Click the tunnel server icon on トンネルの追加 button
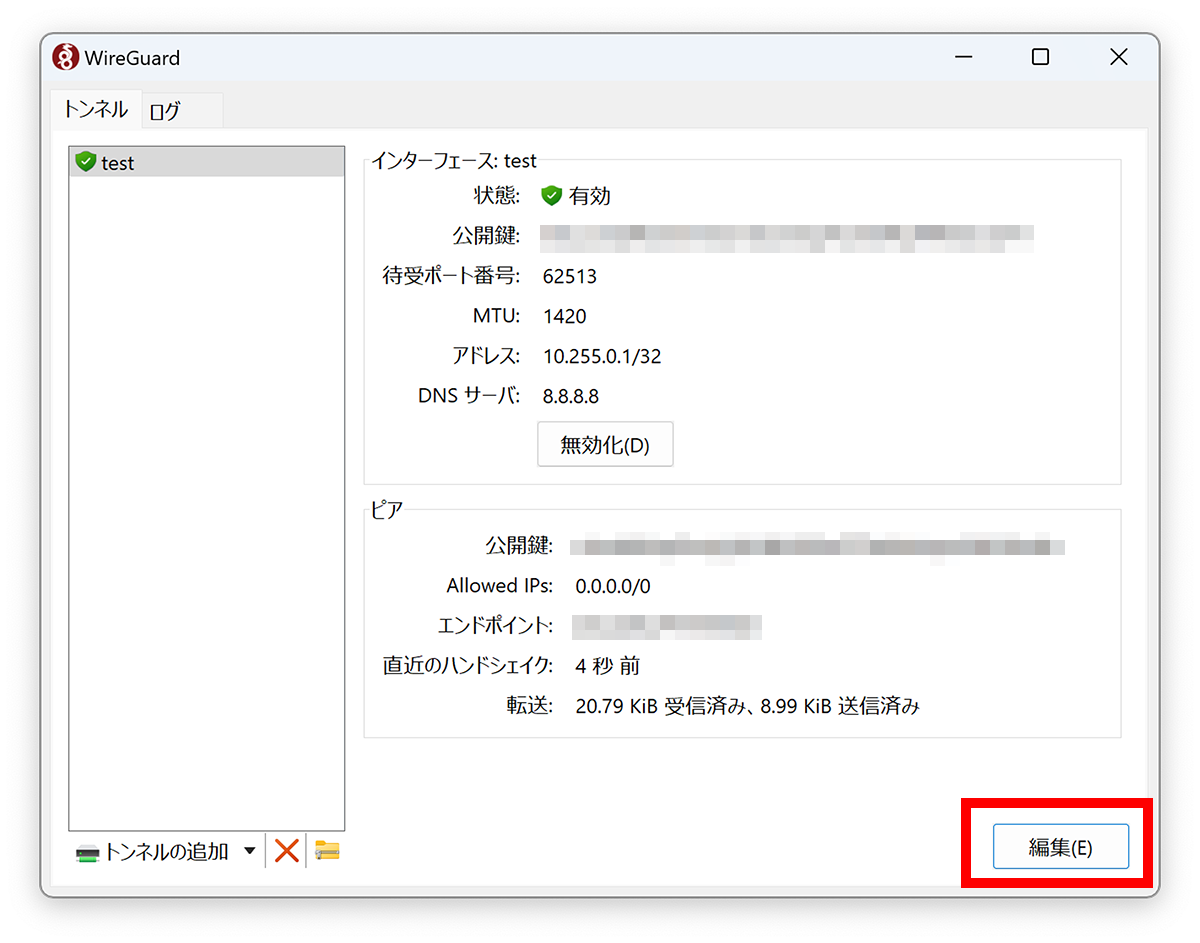The height and width of the screenshot is (943, 1200). [85, 851]
